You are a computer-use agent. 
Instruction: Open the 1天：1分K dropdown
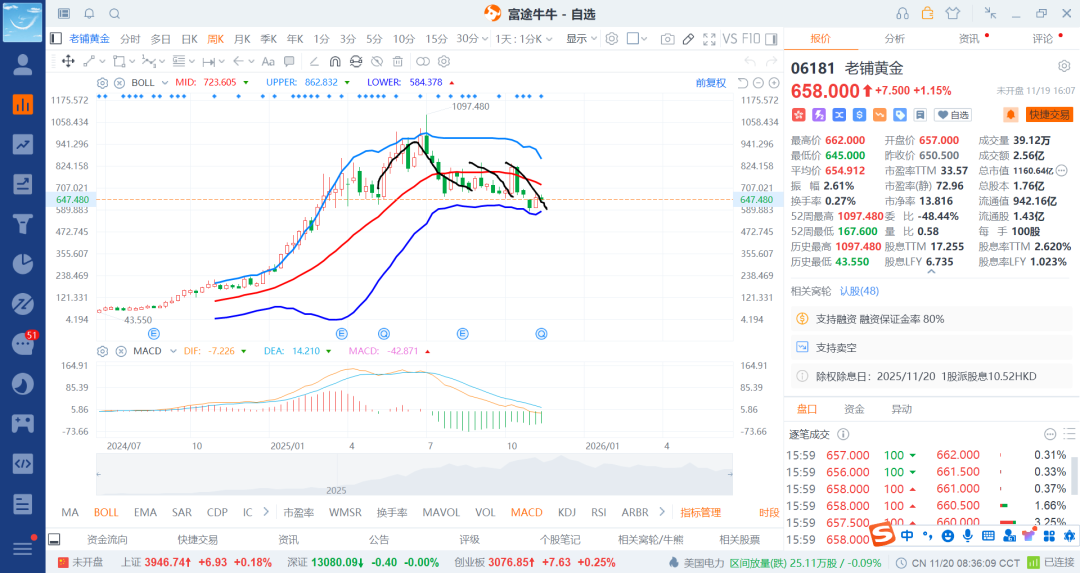(x=524, y=39)
